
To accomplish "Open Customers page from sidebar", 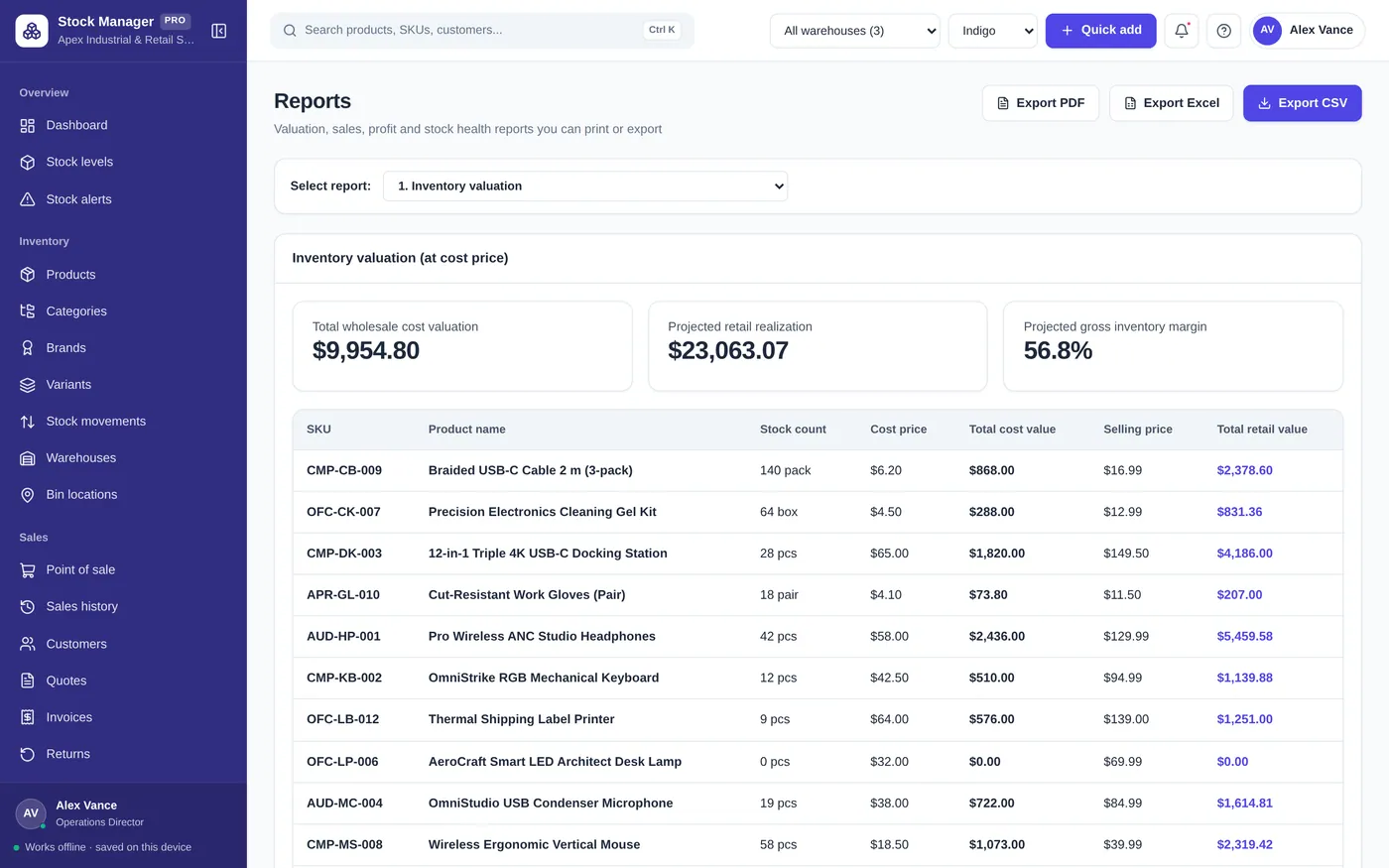I will 123,644.
